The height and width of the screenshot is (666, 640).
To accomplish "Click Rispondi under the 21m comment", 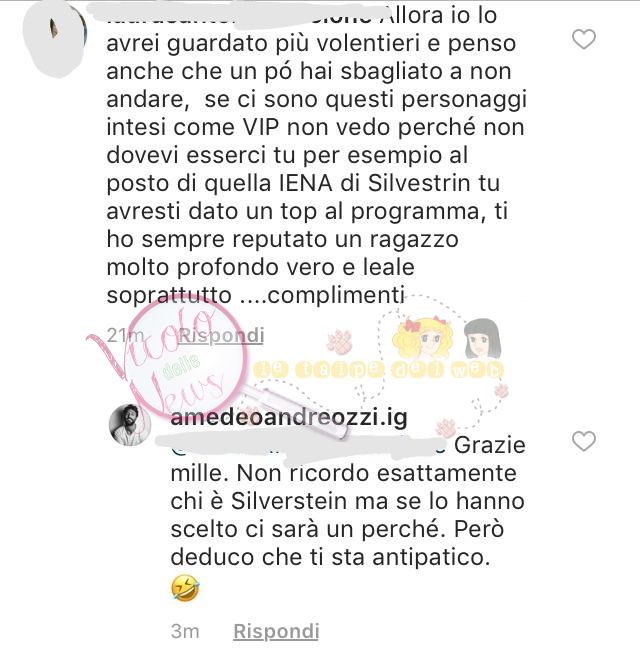I will pos(221,335).
